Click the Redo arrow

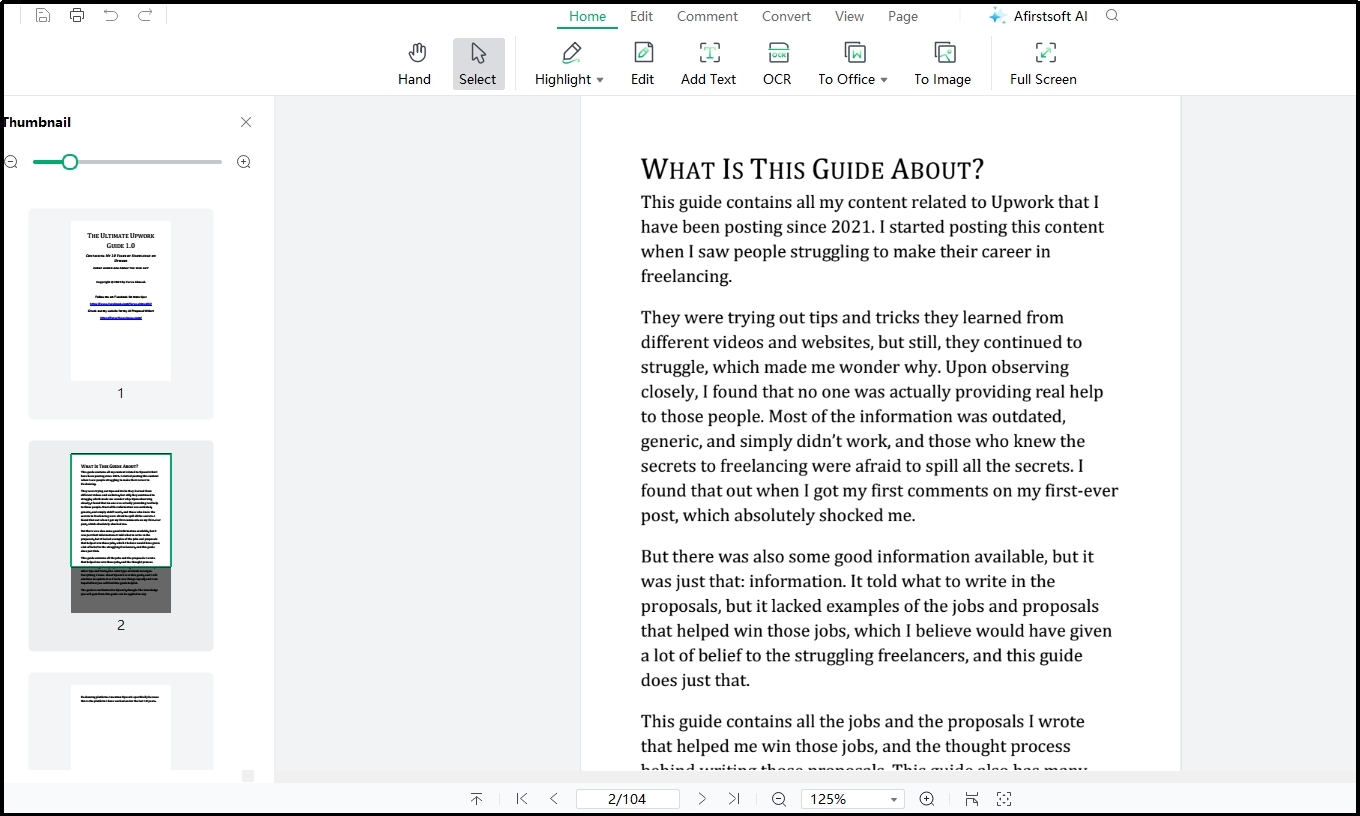pyautogui.click(x=145, y=15)
